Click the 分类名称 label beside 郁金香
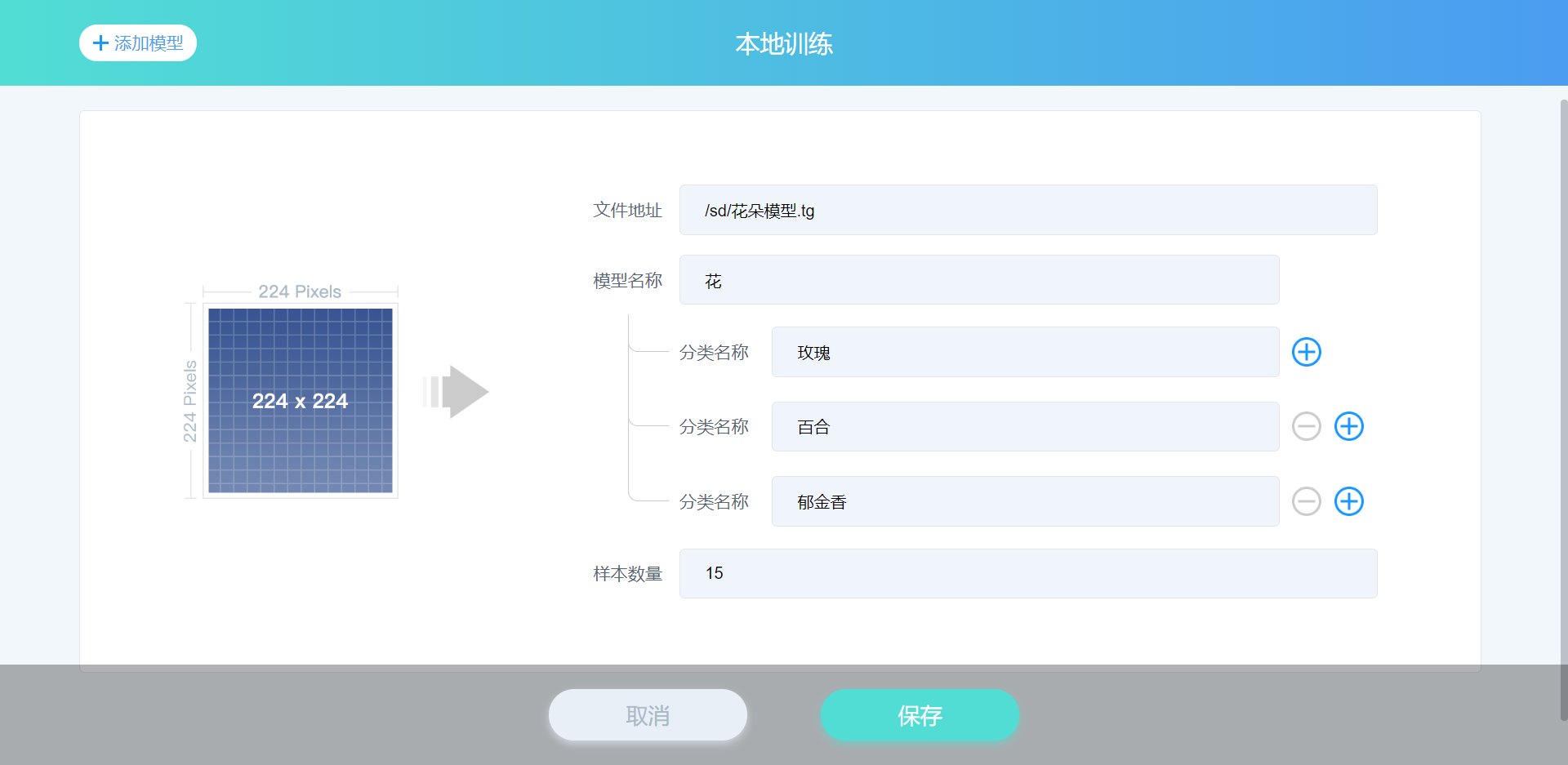1568x765 pixels. tap(714, 501)
